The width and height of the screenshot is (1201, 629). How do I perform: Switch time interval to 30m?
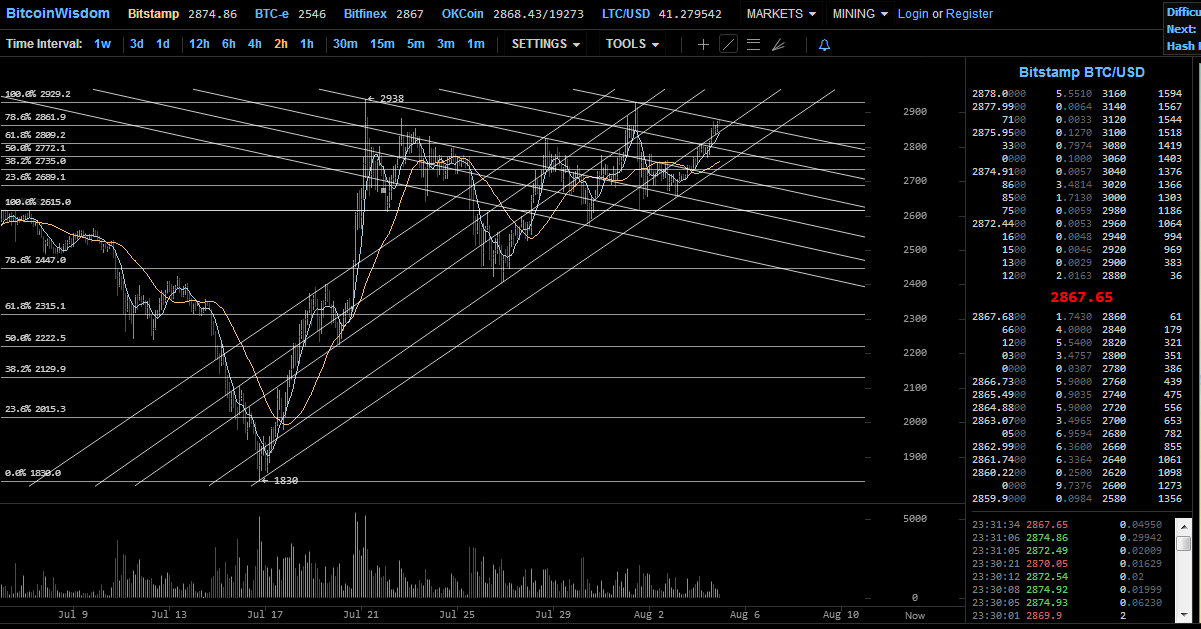(345, 44)
